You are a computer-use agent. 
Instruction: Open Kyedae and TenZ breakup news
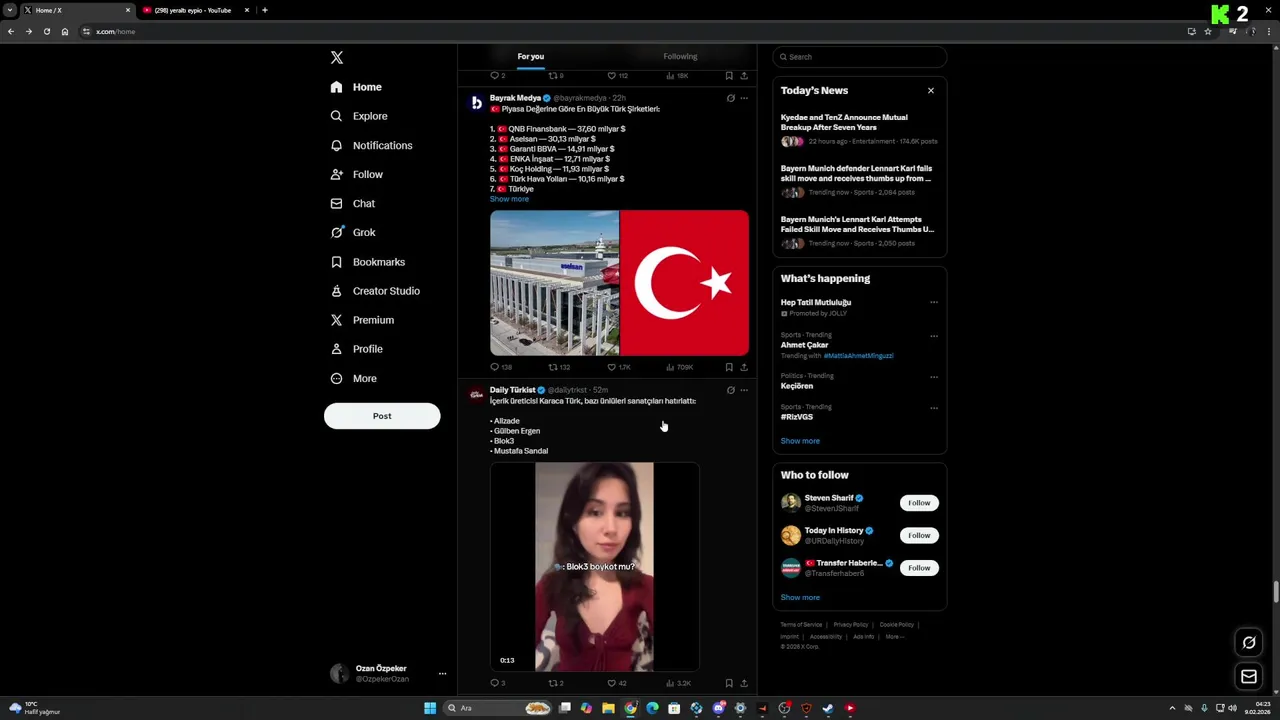point(859,131)
